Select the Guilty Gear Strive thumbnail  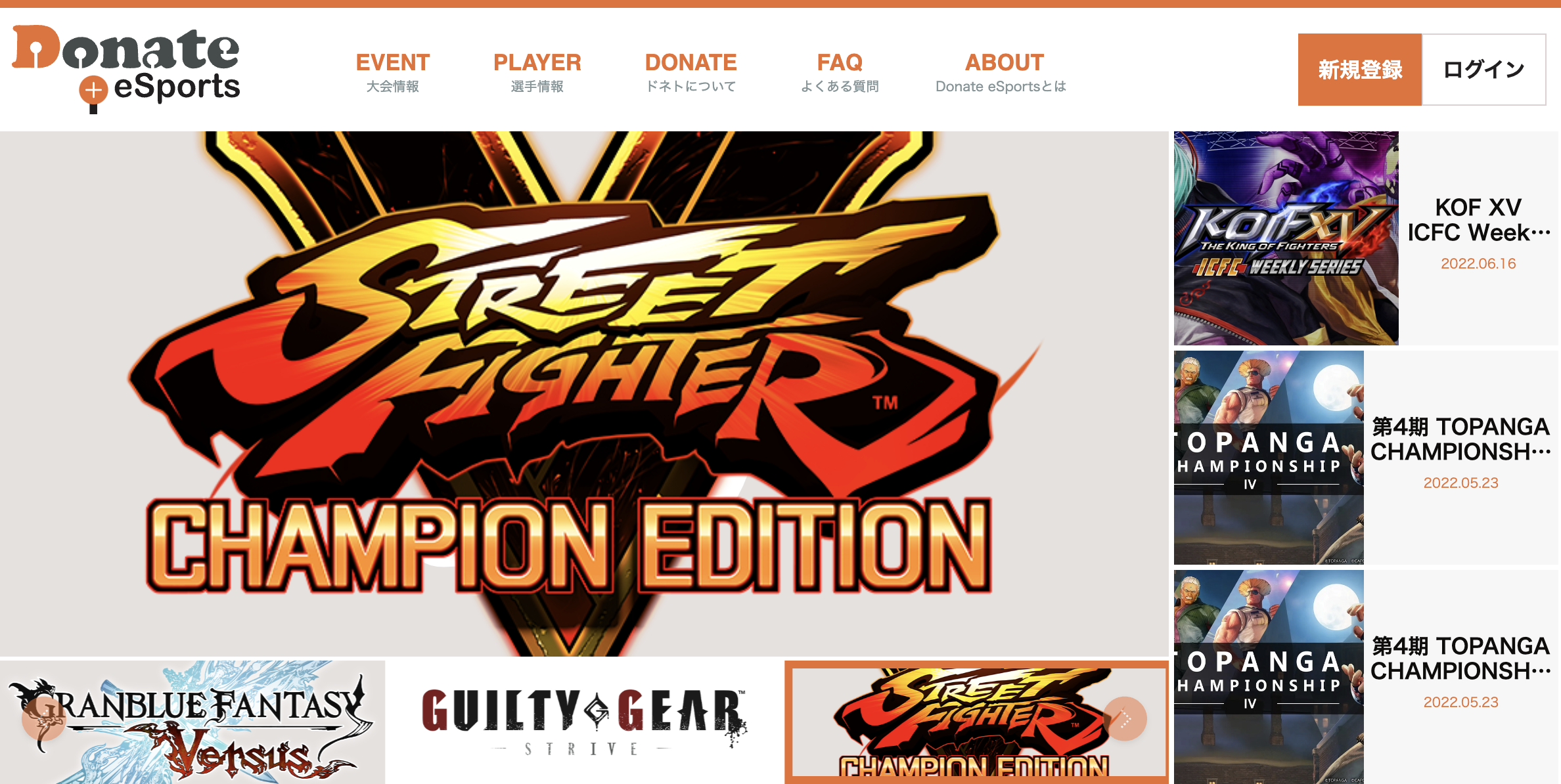[585, 722]
